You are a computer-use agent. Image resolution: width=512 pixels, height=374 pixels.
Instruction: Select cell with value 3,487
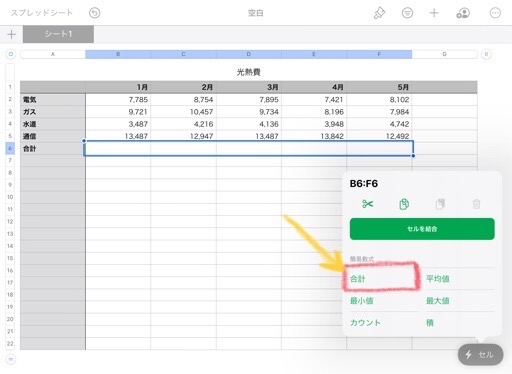[x=118, y=124]
